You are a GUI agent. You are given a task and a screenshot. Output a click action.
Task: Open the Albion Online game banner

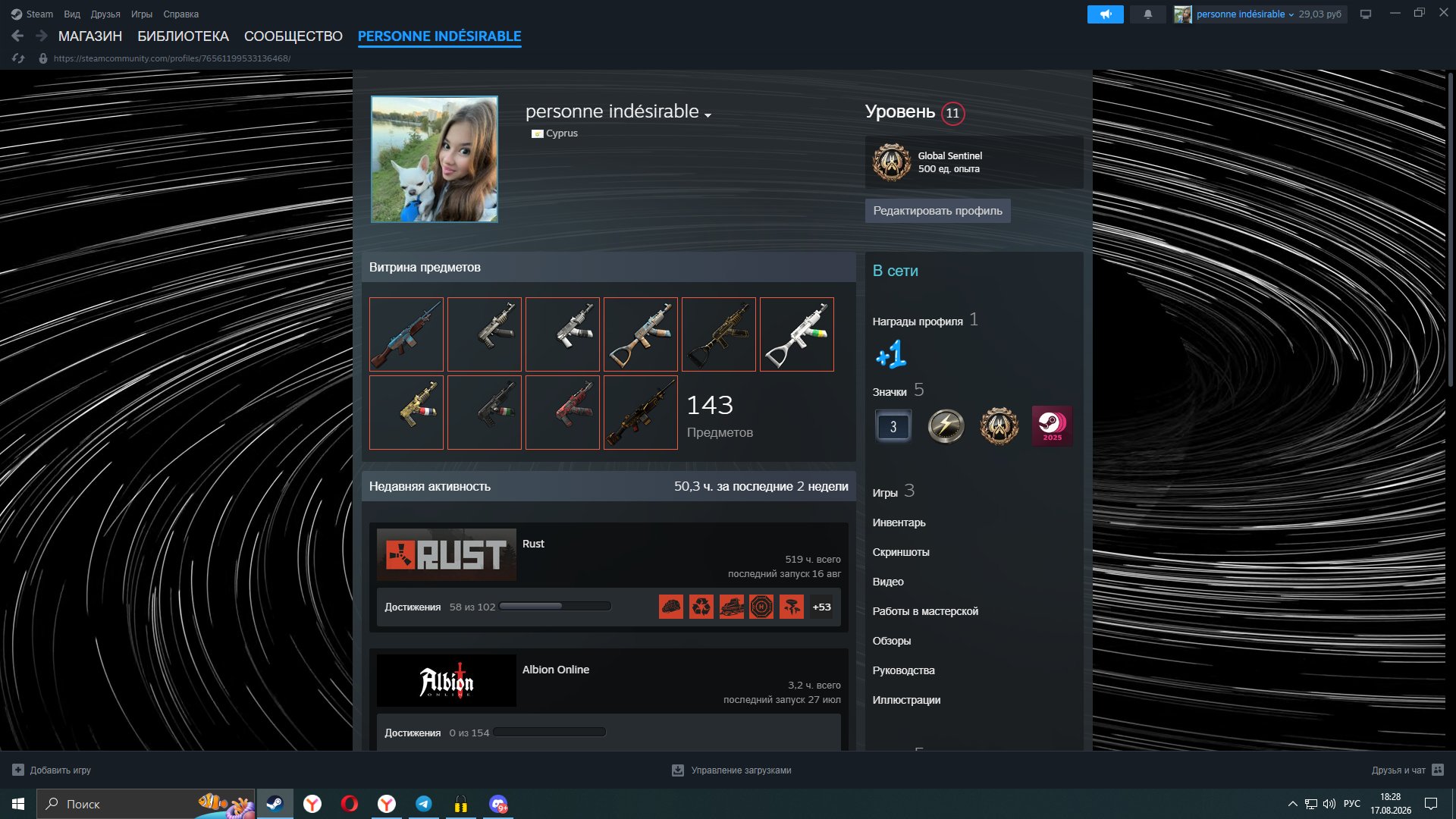(447, 681)
